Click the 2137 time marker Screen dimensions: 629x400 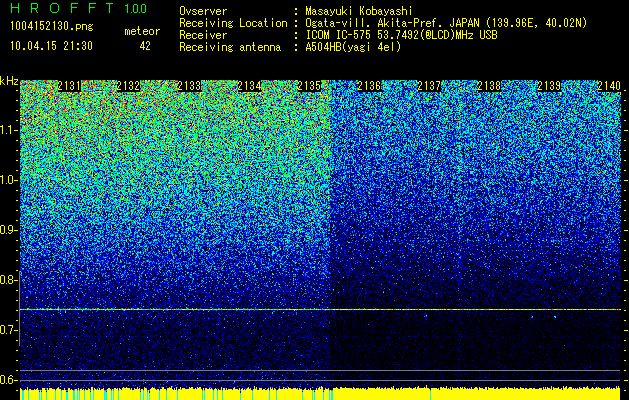click(x=429, y=86)
